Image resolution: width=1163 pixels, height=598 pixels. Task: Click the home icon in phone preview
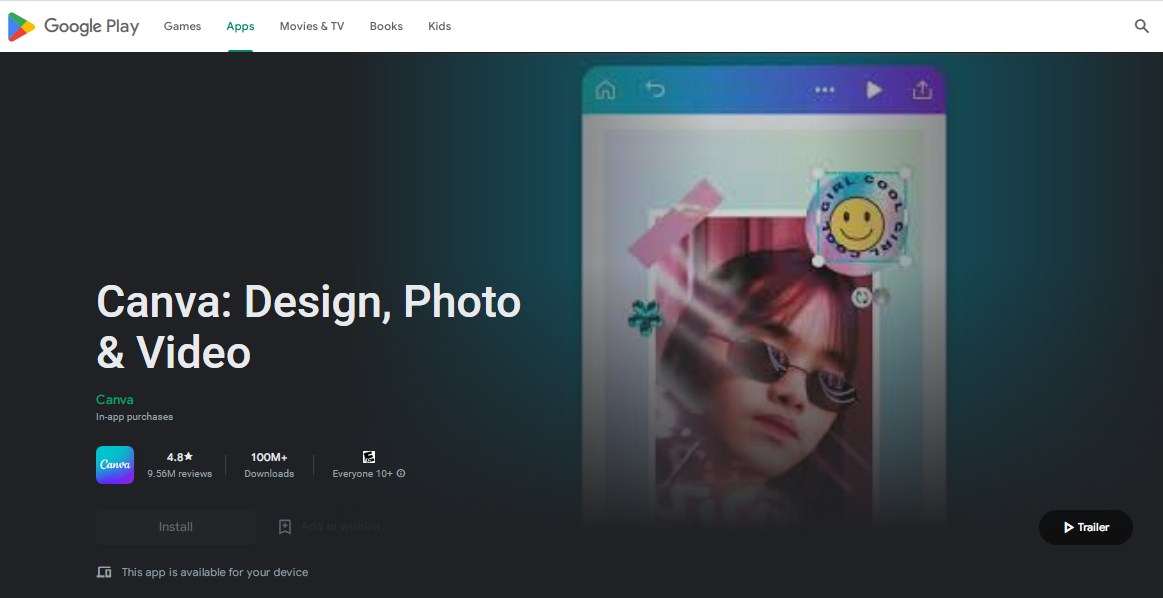point(605,91)
